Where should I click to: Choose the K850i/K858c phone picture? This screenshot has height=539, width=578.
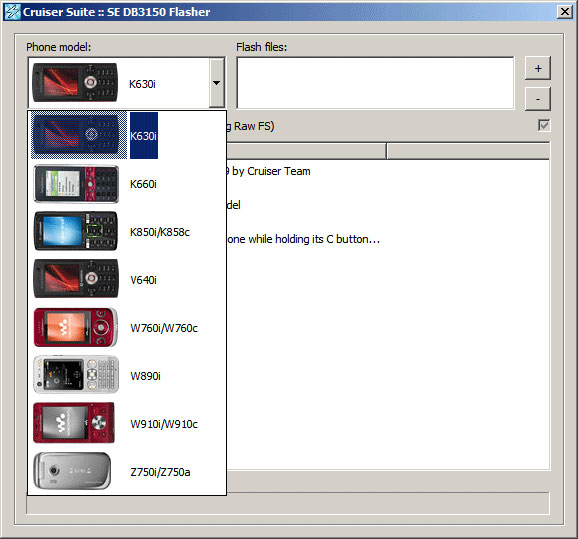[x=76, y=232]
